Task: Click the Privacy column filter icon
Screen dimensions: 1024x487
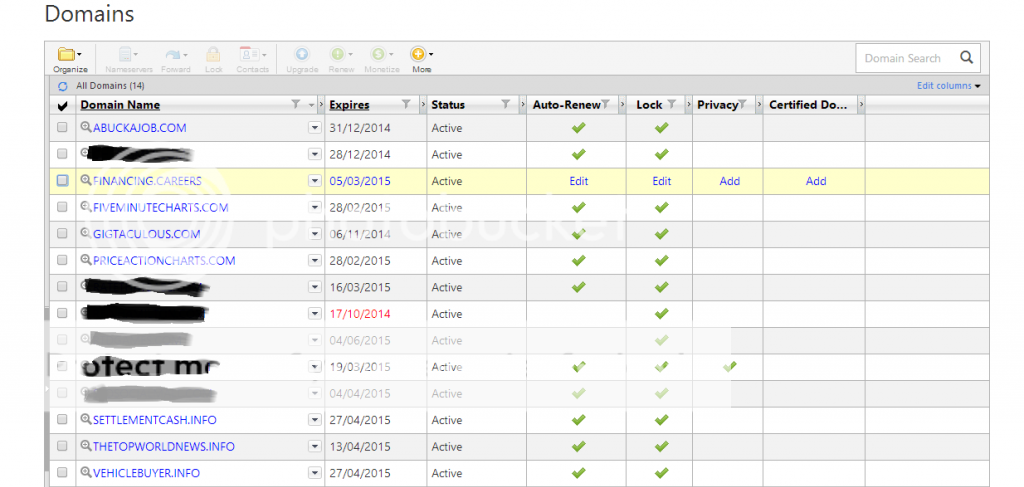Action: point(742,104)
